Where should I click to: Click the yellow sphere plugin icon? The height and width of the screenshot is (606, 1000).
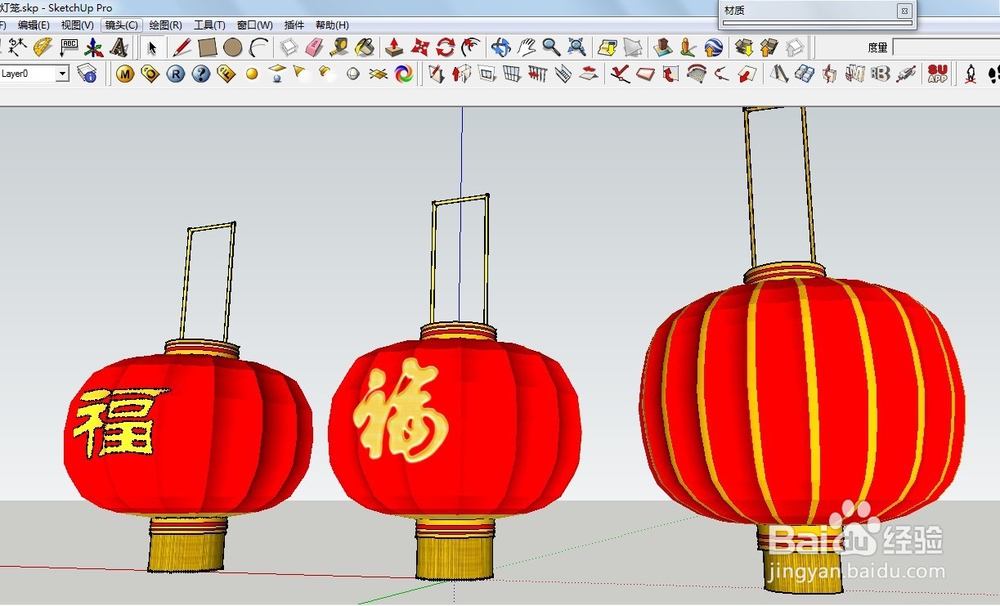click(252, 74)
